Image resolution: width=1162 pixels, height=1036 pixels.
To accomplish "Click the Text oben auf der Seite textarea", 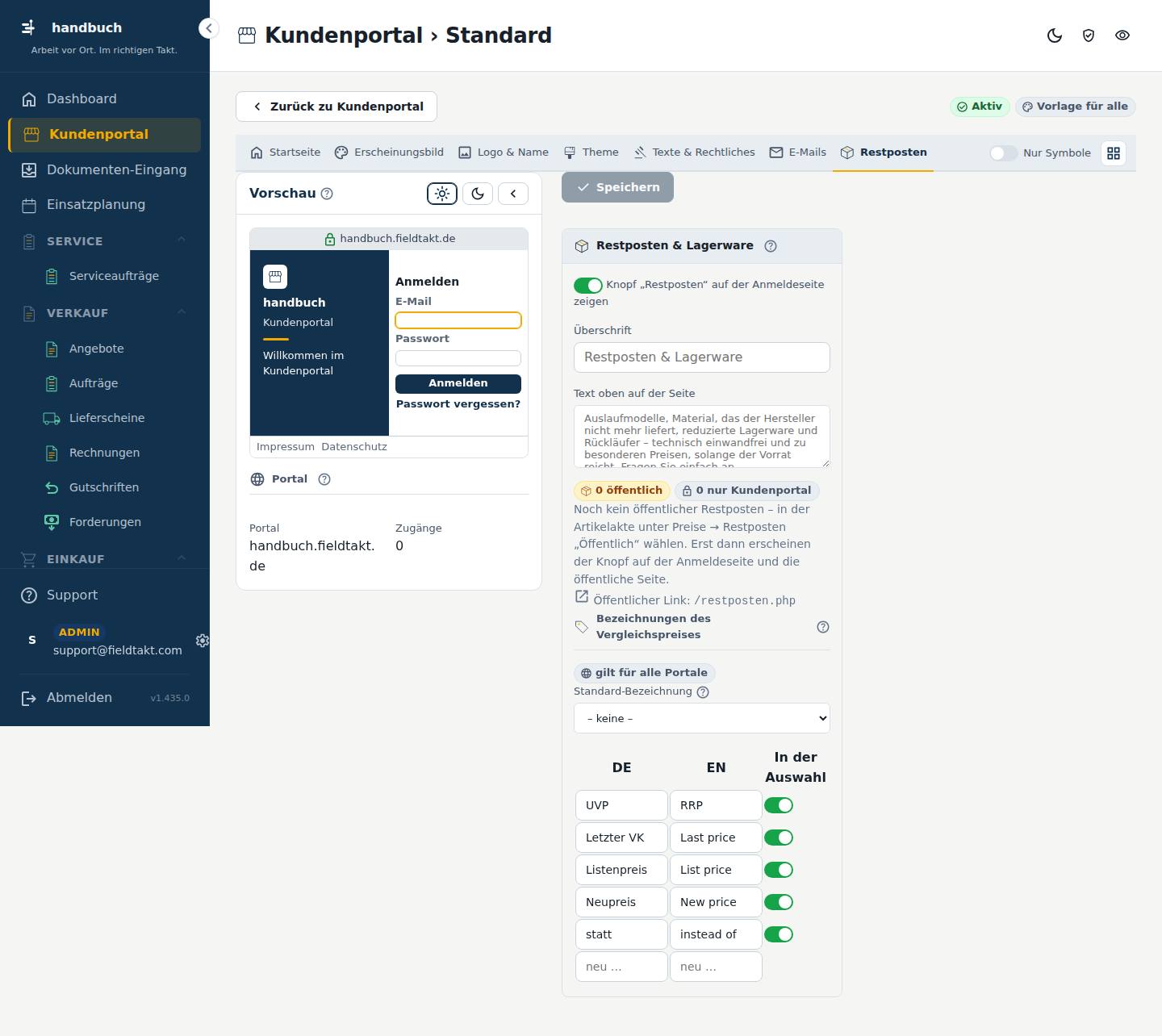I will [702, 437].
